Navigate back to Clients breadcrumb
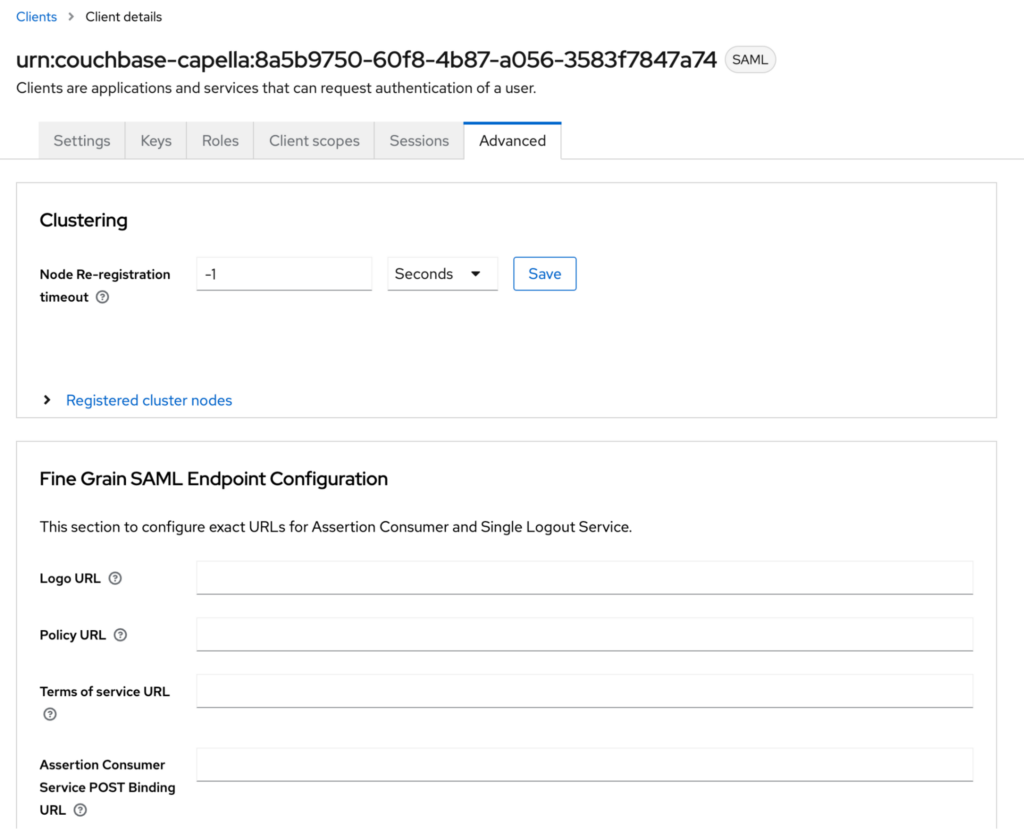The height and width of the screenshot is (829, 1024). [37, 16]
